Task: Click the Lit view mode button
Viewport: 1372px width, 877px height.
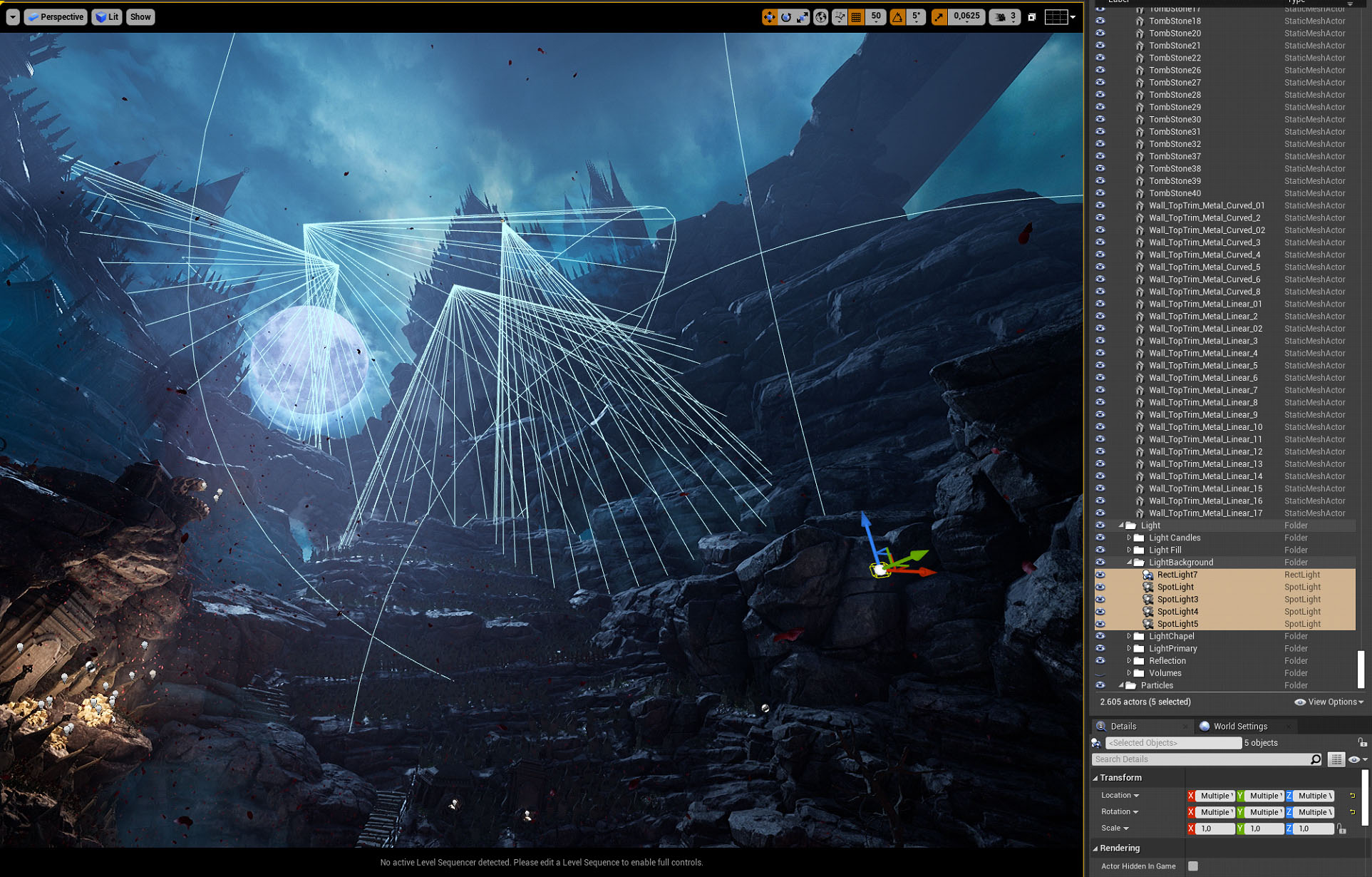Action: tap(107, 16)
